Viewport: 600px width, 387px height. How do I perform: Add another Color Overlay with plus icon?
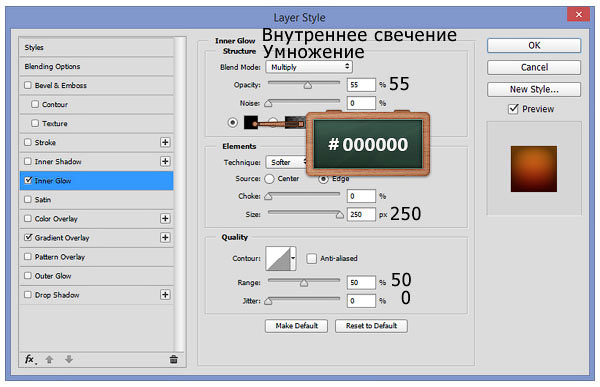tap(165, 219)
